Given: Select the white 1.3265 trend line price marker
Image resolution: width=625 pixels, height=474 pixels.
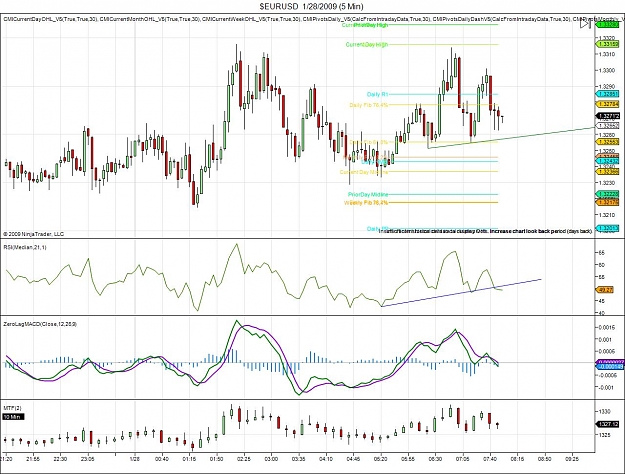Looking at the screenshot, I should [607, 126].
